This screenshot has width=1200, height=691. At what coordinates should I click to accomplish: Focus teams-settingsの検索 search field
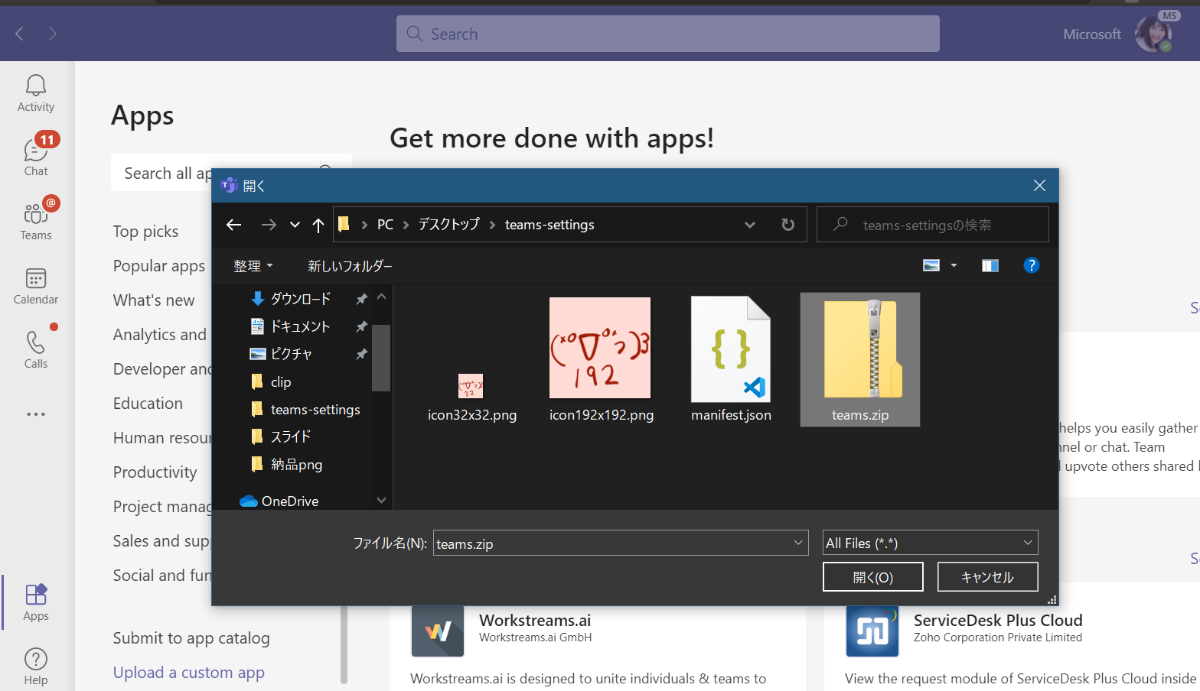(x=933, y=225)
